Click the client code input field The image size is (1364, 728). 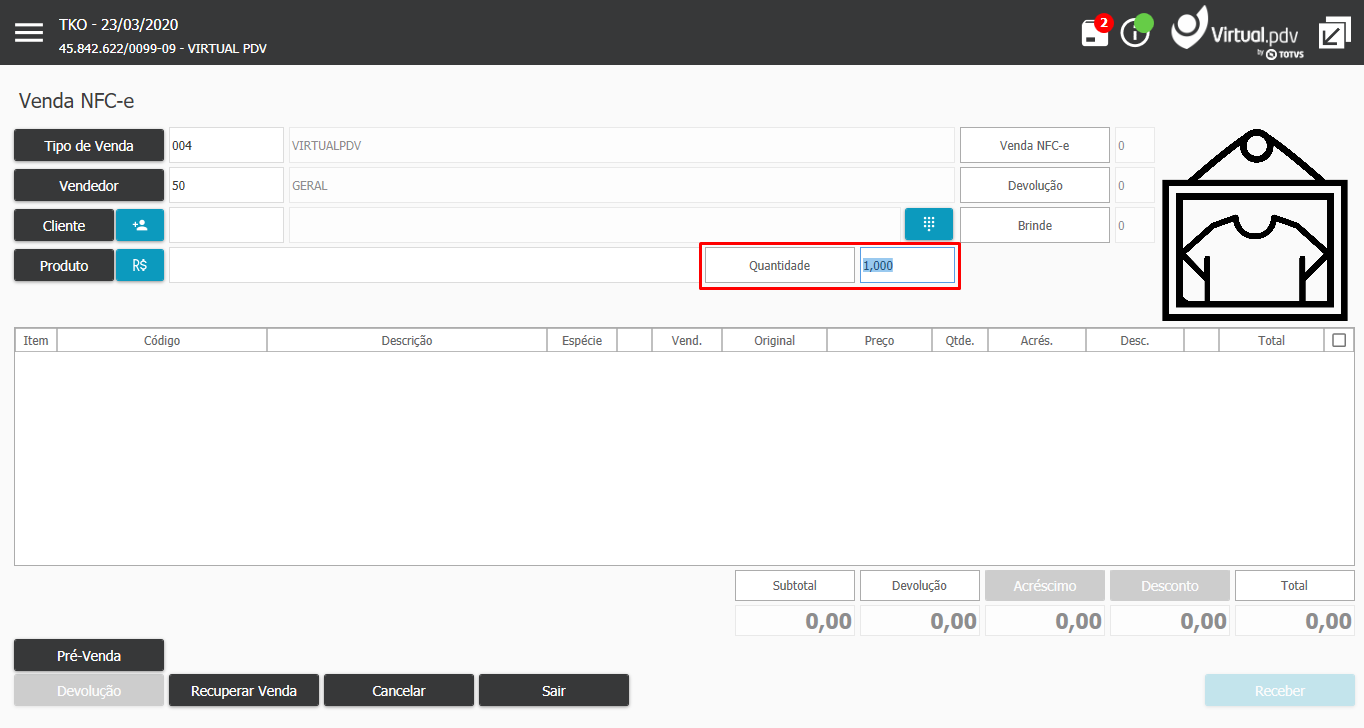tap(226, 225)
